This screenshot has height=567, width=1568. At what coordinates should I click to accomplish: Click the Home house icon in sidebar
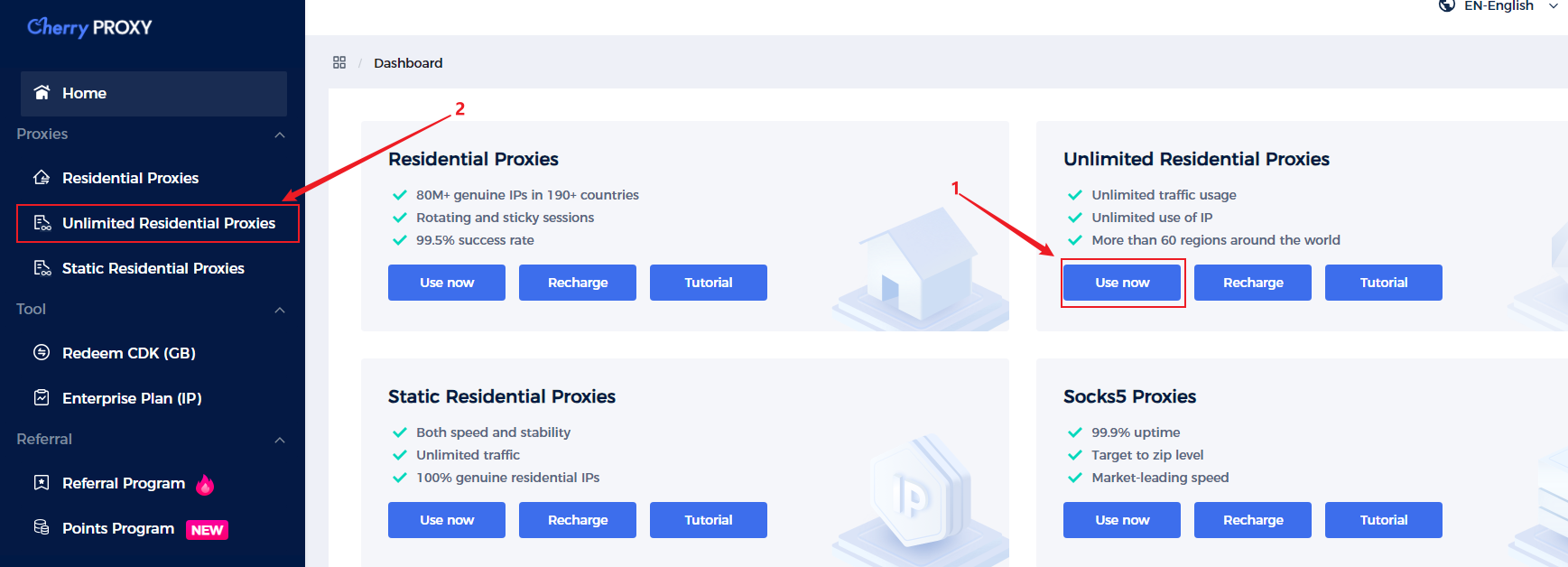[x=42, y=92]
